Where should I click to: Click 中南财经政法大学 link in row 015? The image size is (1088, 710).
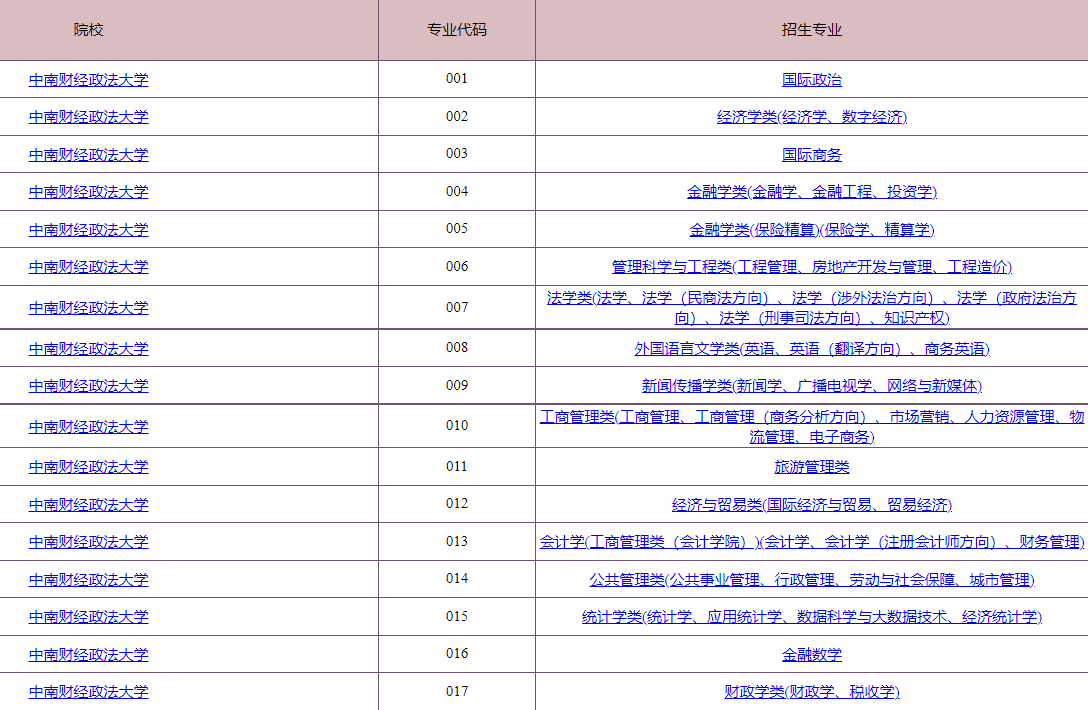88,617
